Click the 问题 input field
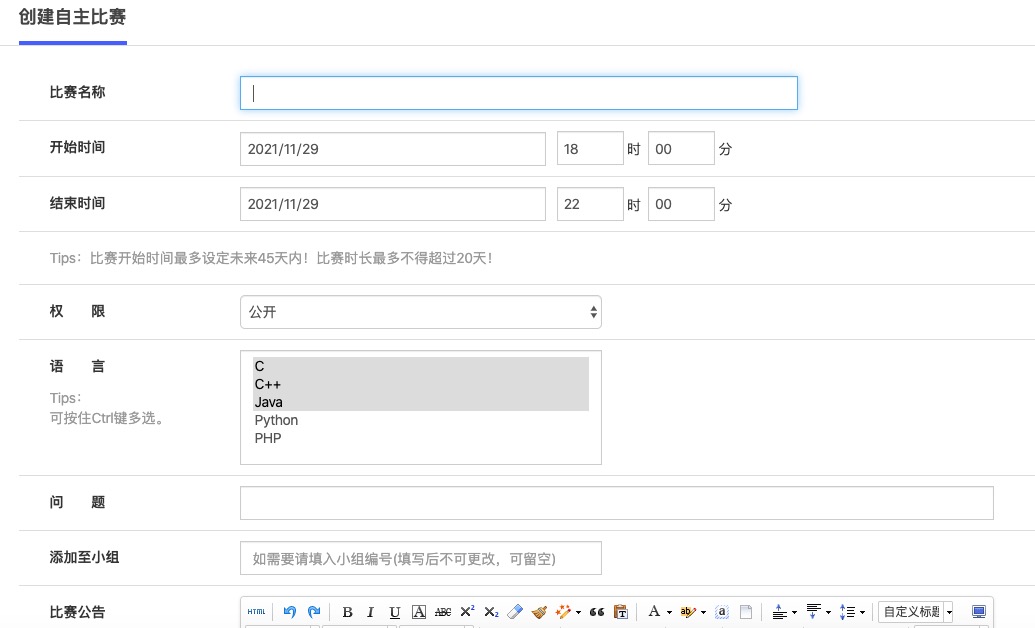 coord(617,503)
